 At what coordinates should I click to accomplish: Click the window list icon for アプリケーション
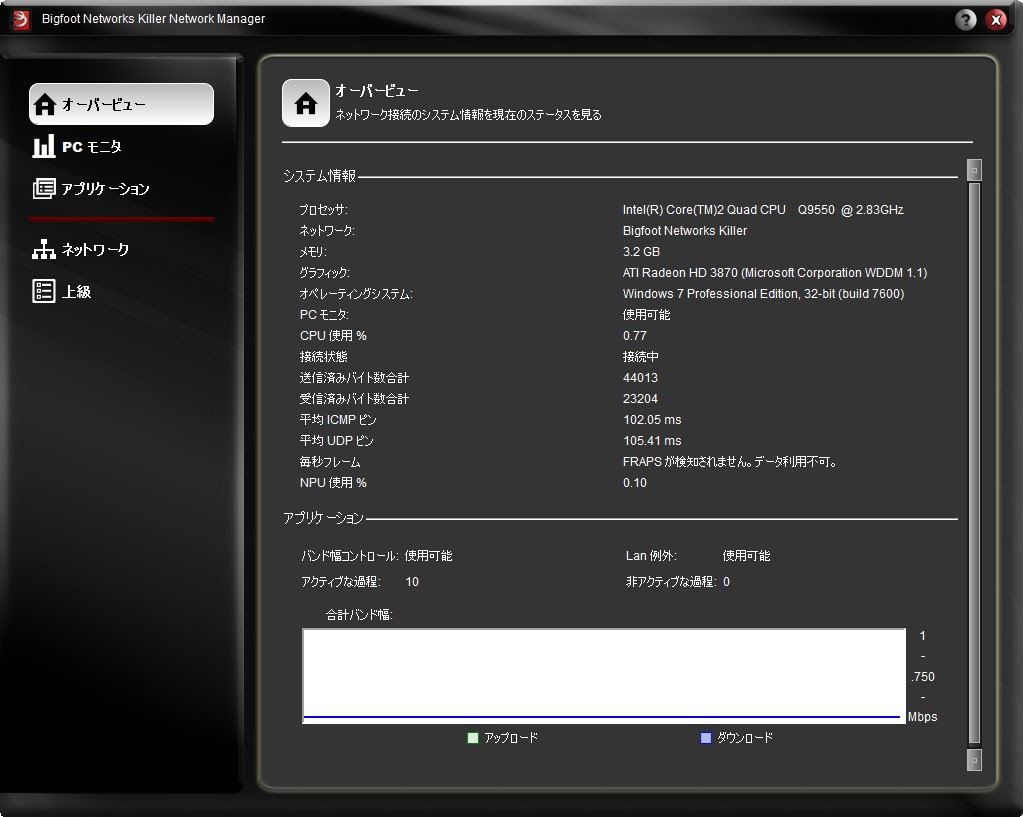click(x=44, y=189)
